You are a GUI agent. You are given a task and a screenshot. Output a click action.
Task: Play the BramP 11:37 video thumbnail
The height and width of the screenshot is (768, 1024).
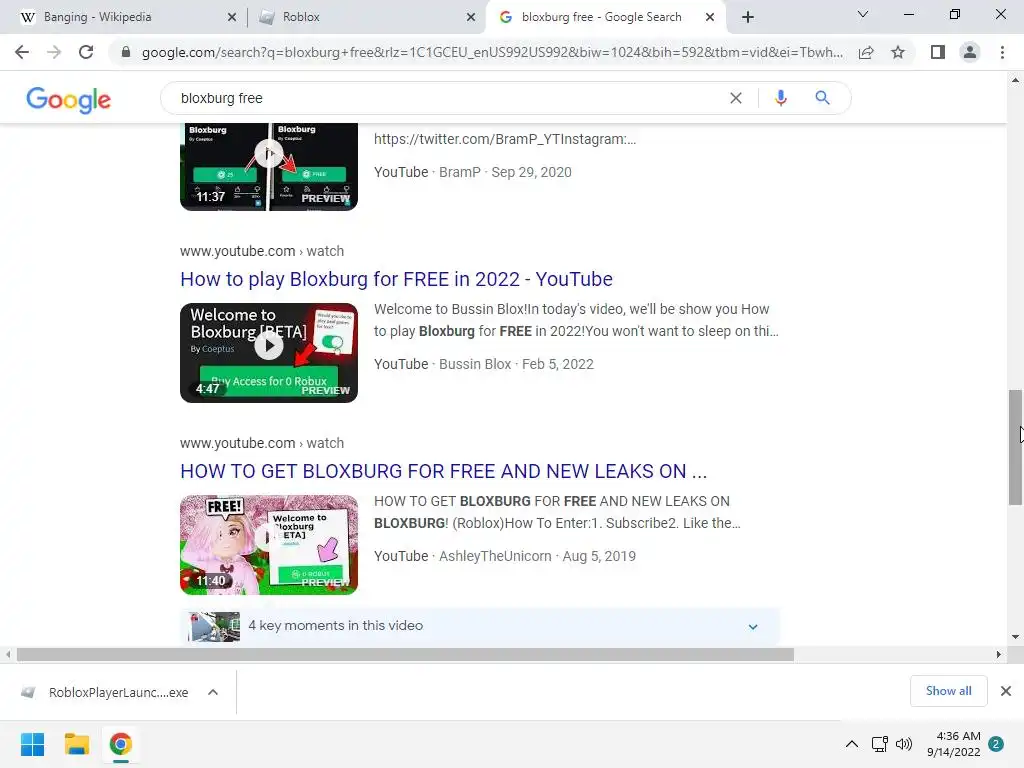coord(269,167)
